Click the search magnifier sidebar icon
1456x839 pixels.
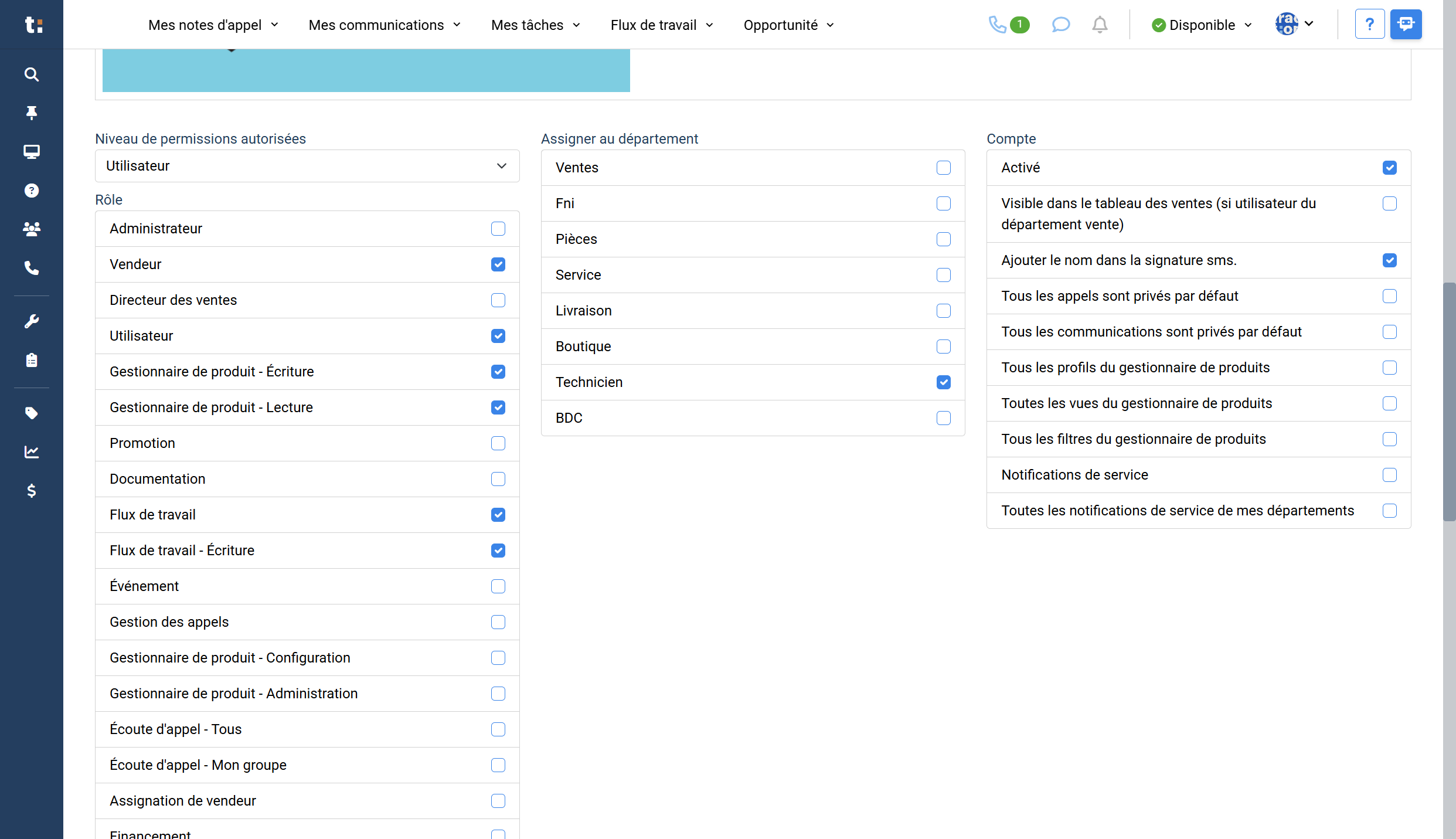click(x=32, y=74)
